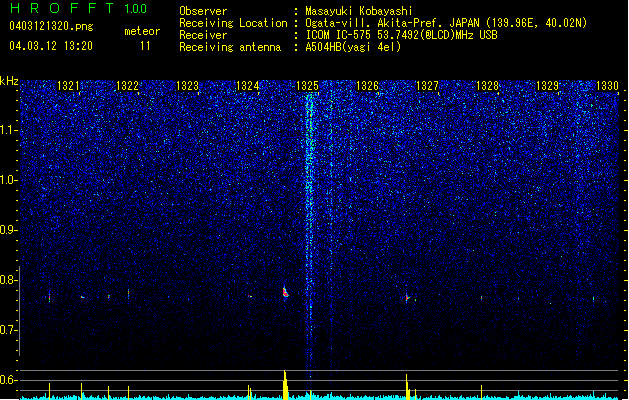Click the 1322 time axis marker
Viewport: 629px width, 400px height.
tap(127, 85)
